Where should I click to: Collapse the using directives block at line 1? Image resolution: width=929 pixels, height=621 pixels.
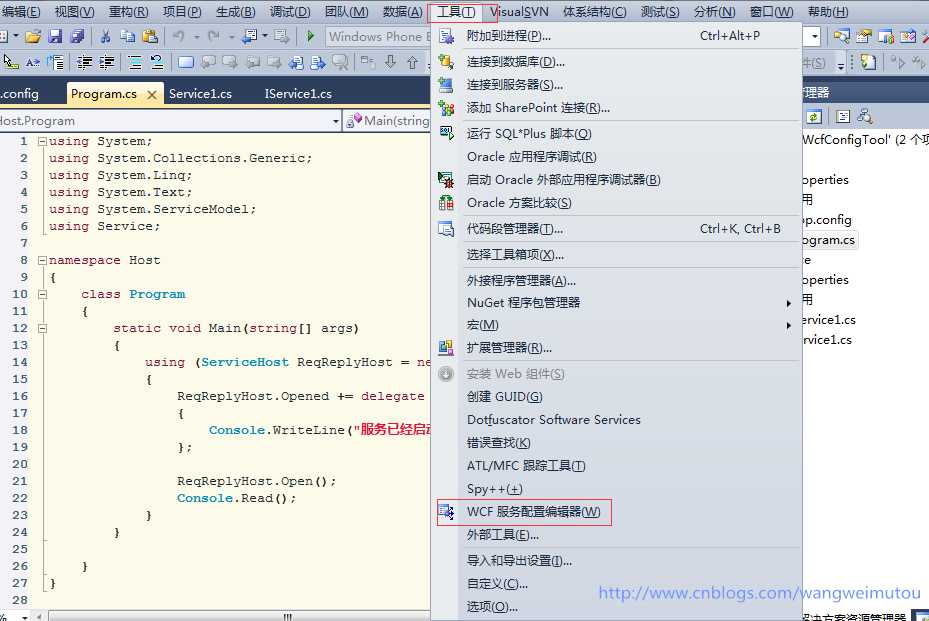pos(42,142)
